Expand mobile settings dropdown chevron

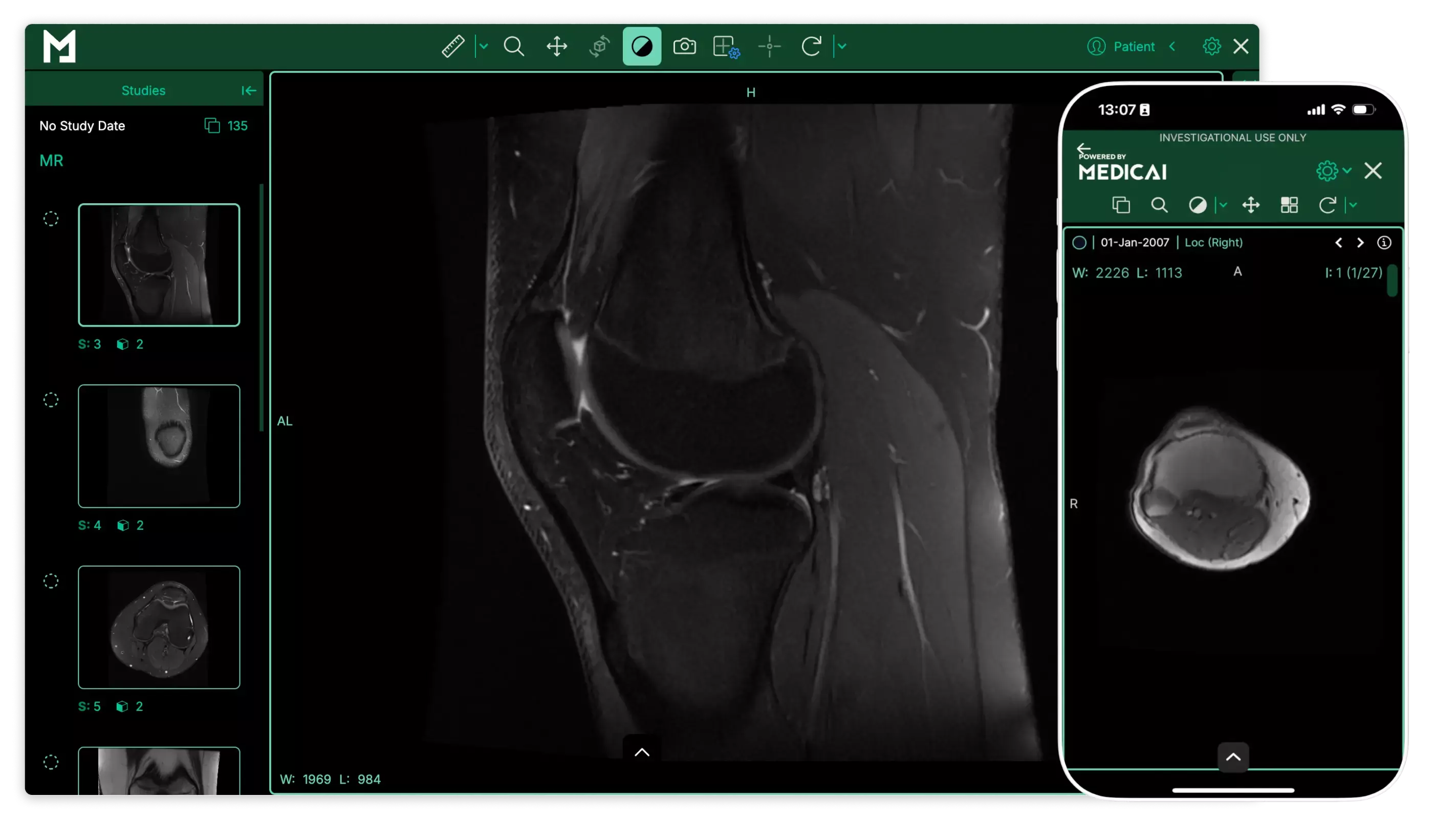point(1348,170)
